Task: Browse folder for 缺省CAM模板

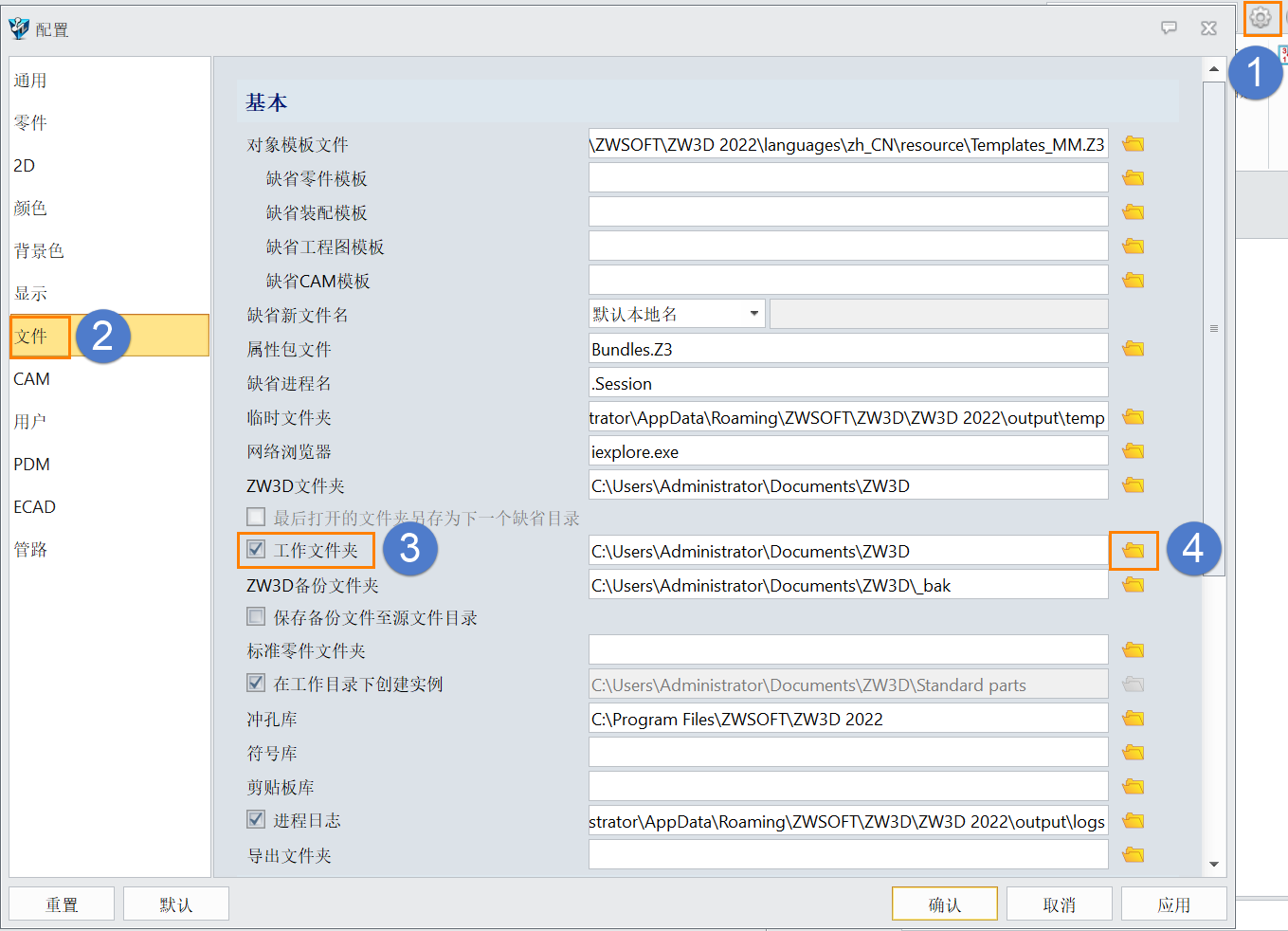Action: (x=1134, y=281)
